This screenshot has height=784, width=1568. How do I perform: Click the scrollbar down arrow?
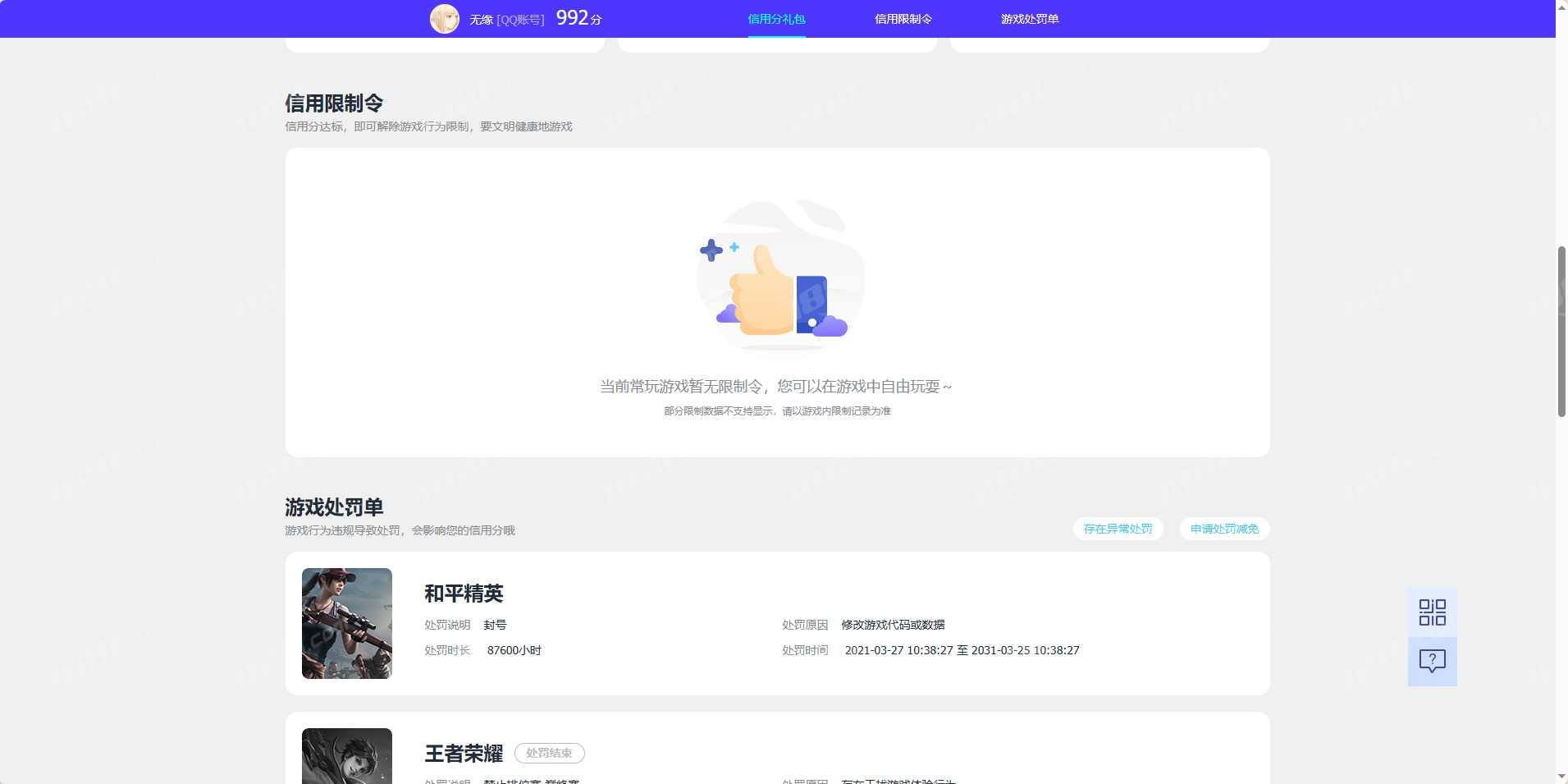point(1561,777)
